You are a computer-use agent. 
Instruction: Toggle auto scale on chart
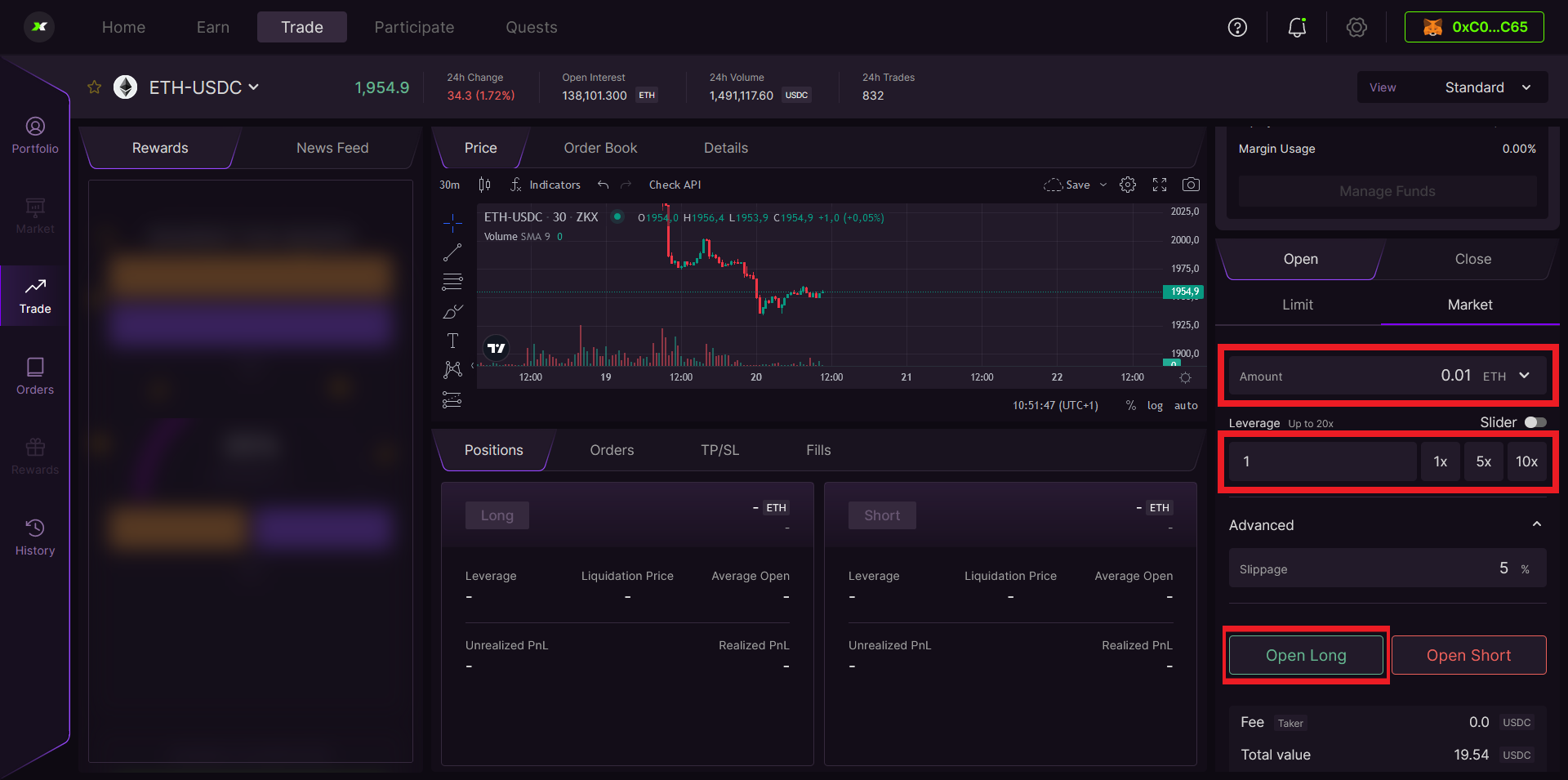click(1186, 406)
